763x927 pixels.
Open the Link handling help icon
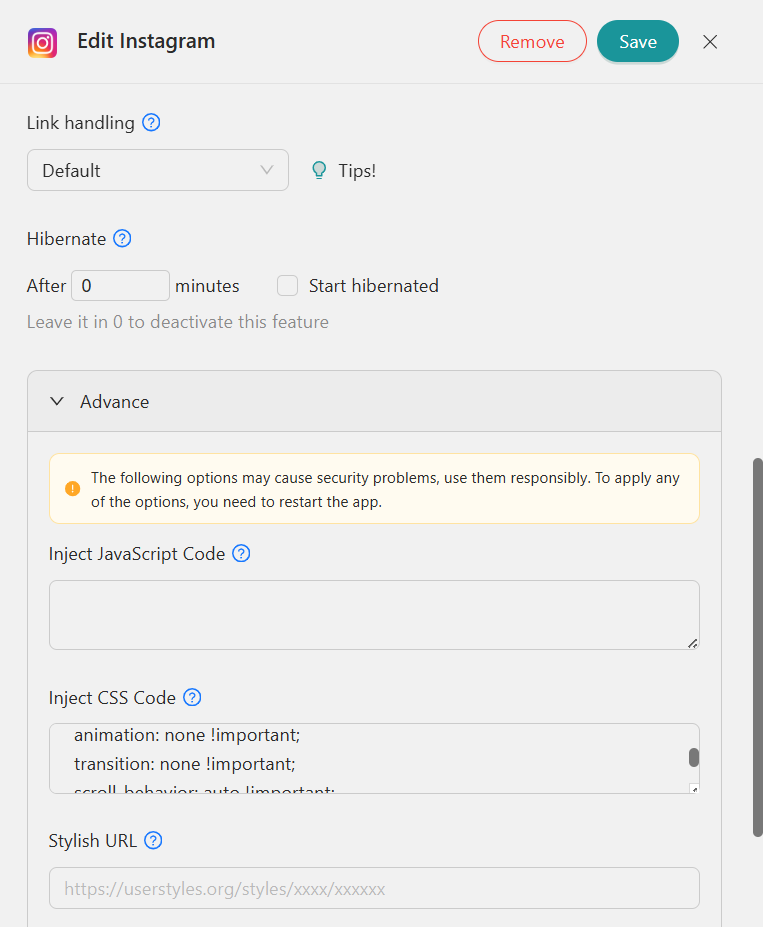click(x=151, y=122)
